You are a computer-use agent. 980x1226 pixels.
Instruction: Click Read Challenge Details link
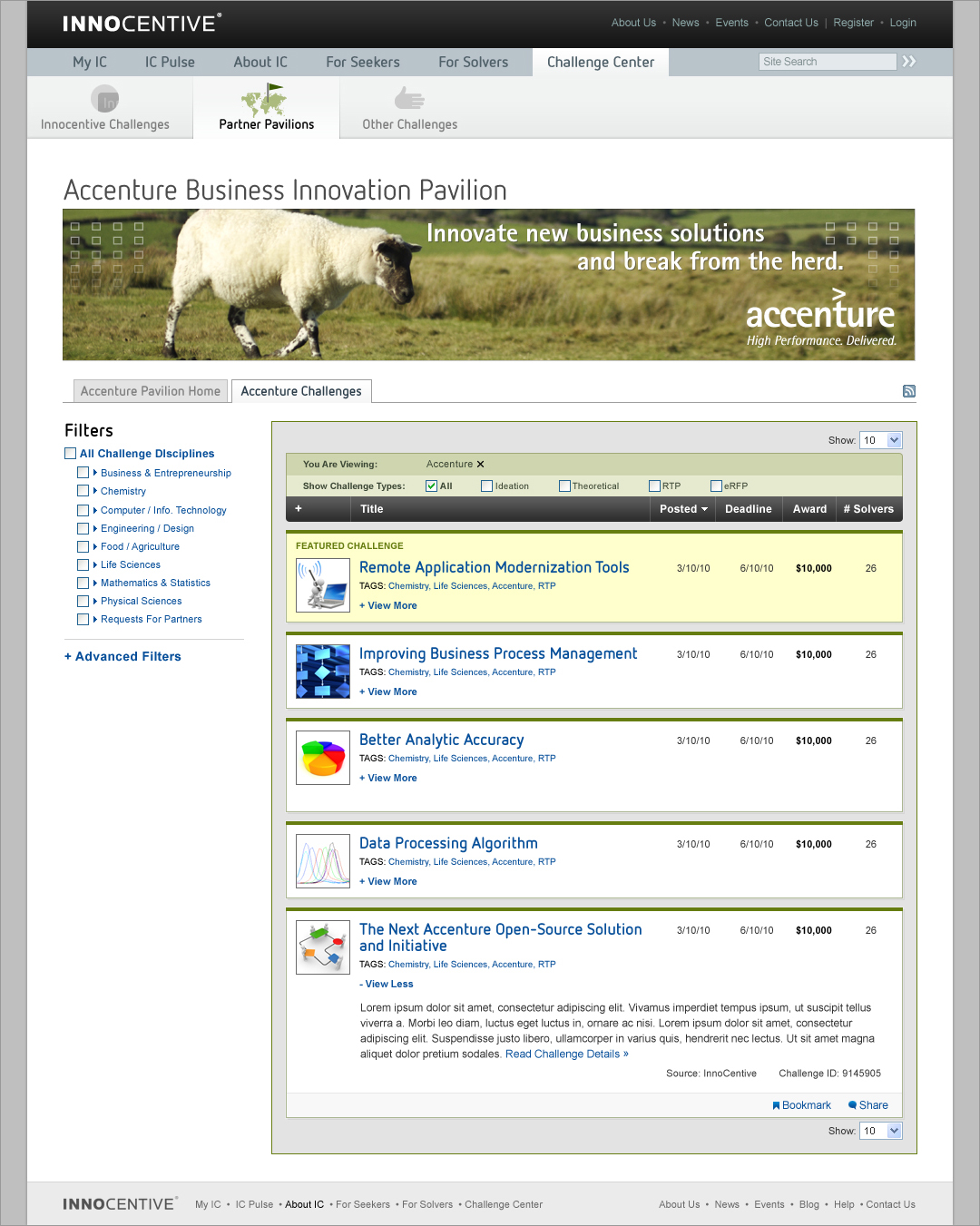tap(567, 1054)
